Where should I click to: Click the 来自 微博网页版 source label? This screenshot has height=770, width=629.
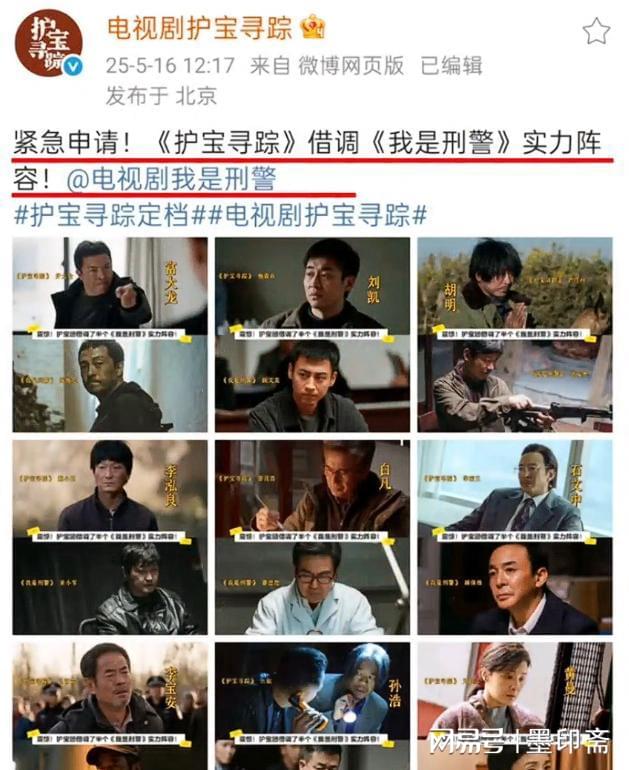click(327, 65)
